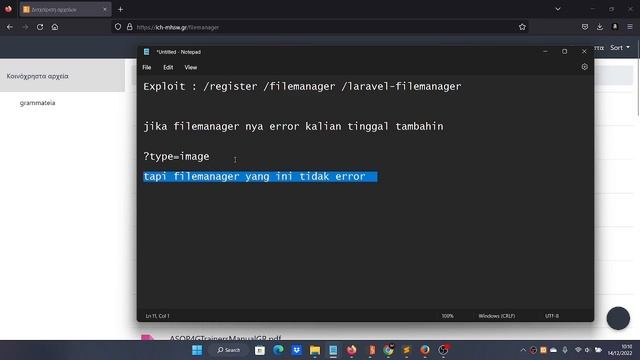Show hidden system tray icons
Image resolution: width=640 pixels, height=360 pixels.
pyautogui.click(x=523, y=350)
